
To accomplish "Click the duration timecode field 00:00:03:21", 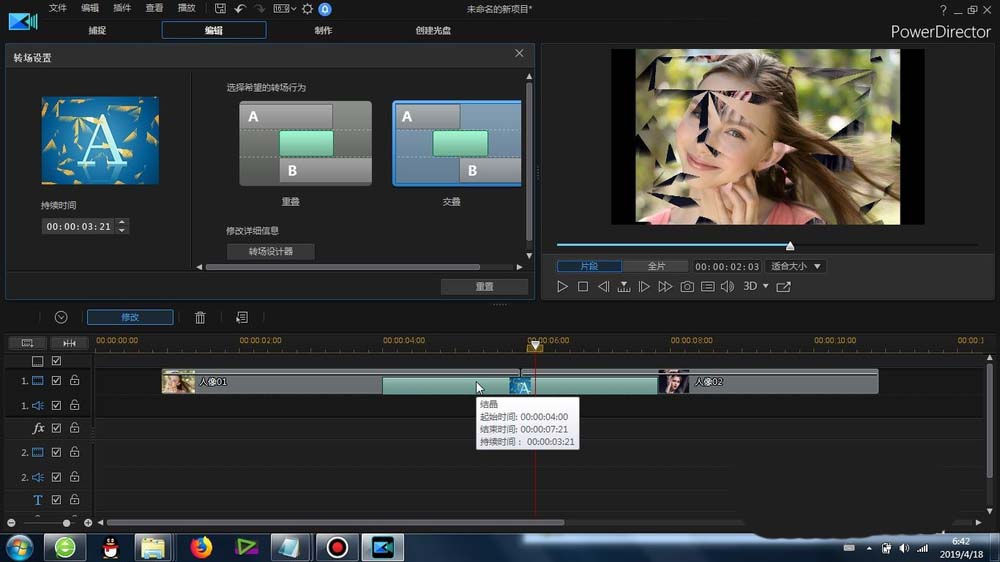I will (x=78, y=226).
